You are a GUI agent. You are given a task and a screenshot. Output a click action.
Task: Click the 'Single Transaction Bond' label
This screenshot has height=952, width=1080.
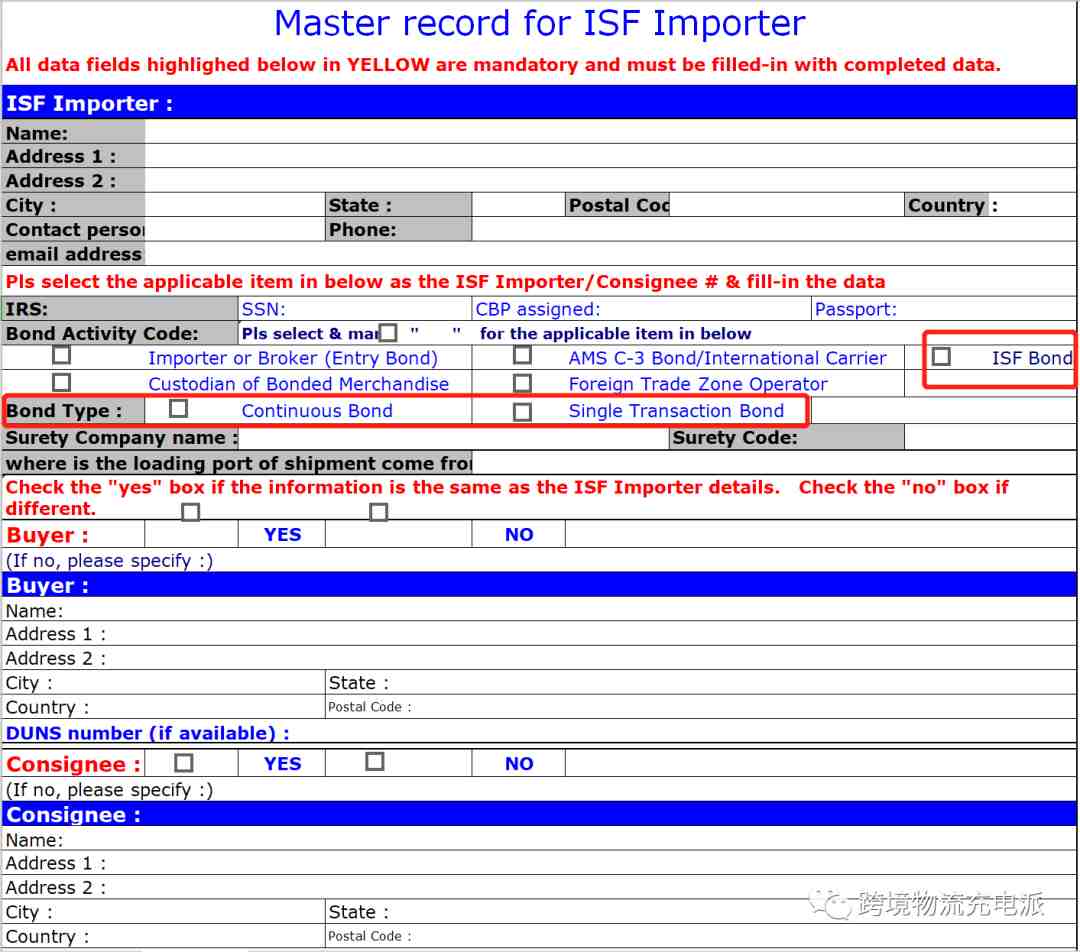click(x=676, y=411)
